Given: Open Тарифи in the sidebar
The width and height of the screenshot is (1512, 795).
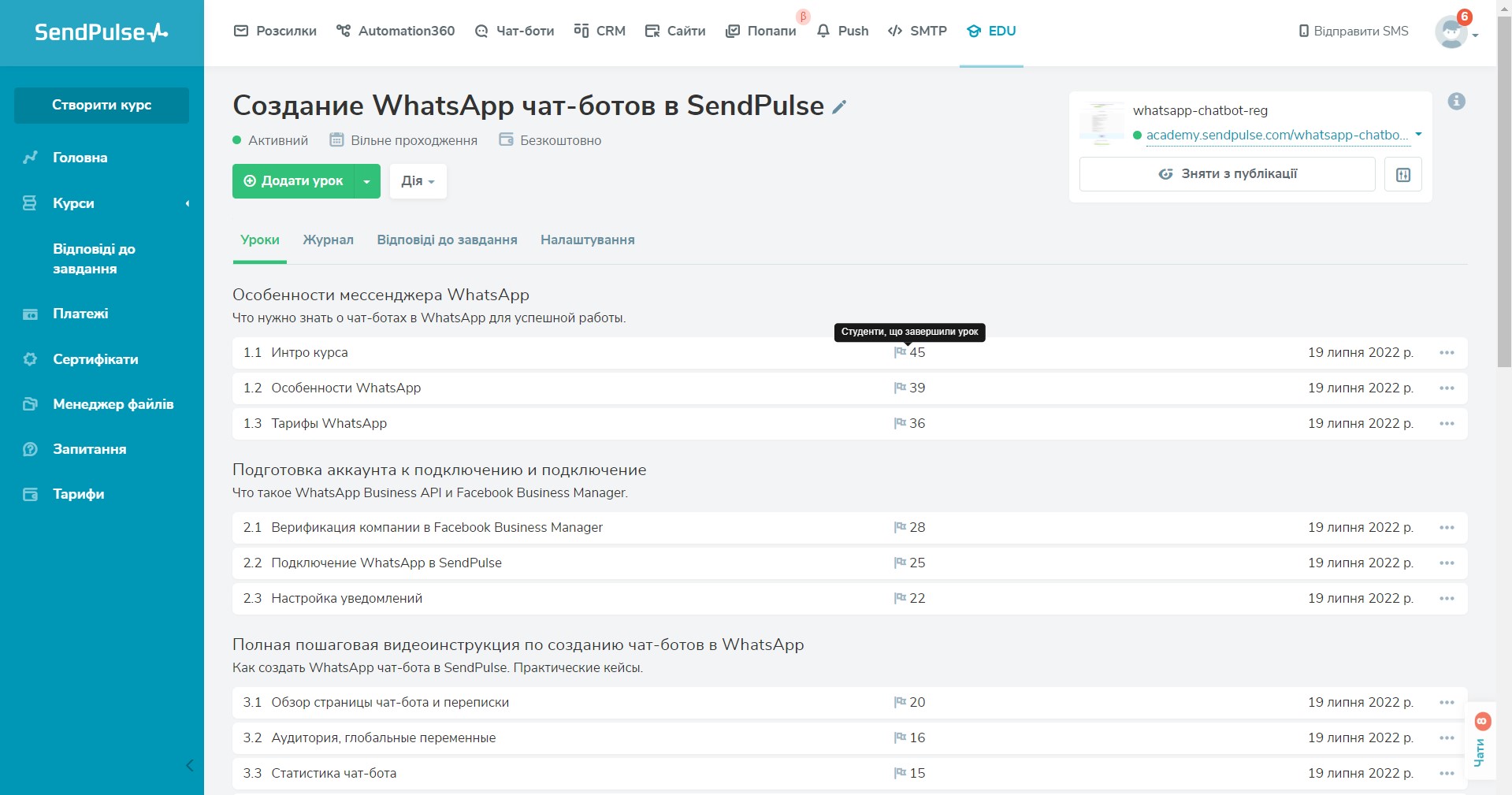Looking at the screenshot, I should (78, 494).
